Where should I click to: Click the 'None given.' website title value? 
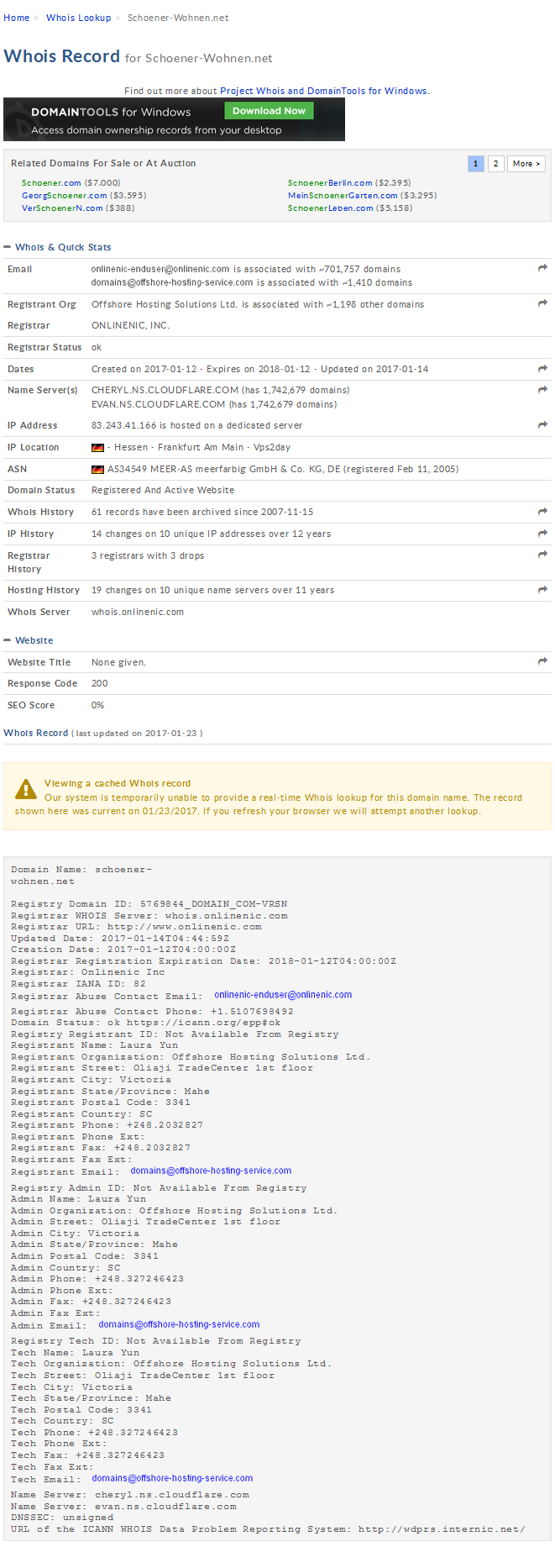[118, 662]
